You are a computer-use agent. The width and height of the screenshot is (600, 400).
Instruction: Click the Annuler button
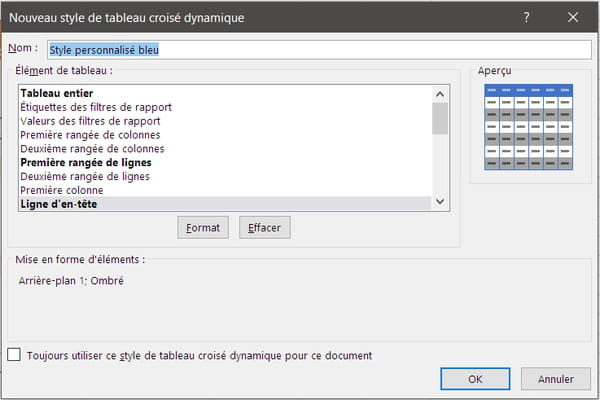coord(556,379)
